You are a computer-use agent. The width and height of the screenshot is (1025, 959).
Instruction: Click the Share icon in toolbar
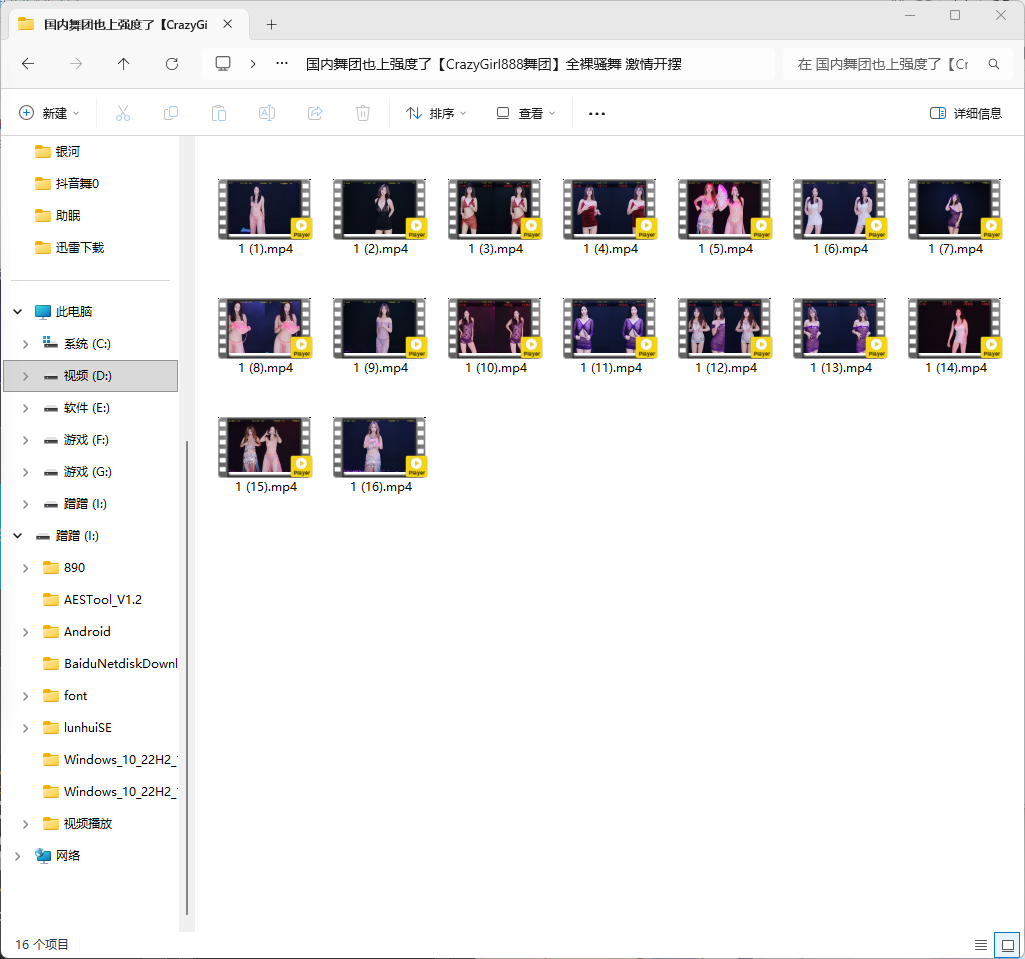coord(315,114)
